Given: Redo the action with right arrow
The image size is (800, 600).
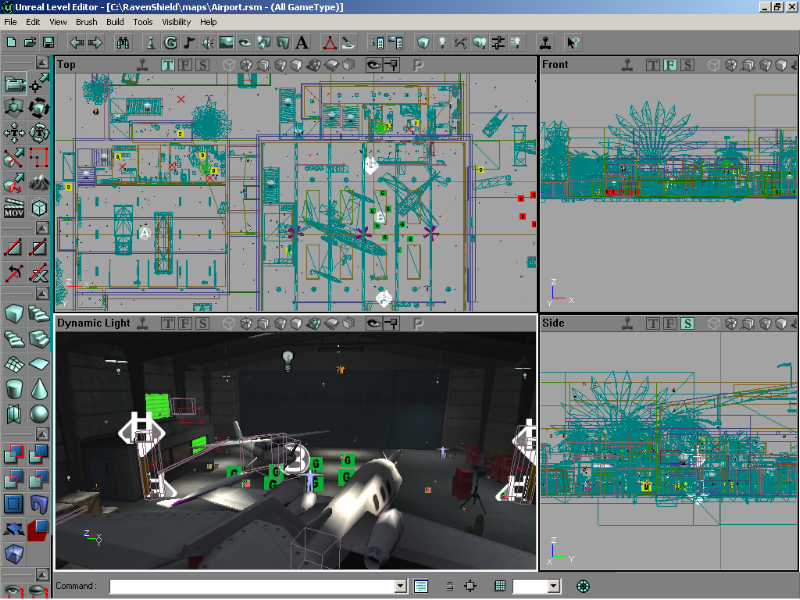Looking at the screenshot, I should click(95, 43).
